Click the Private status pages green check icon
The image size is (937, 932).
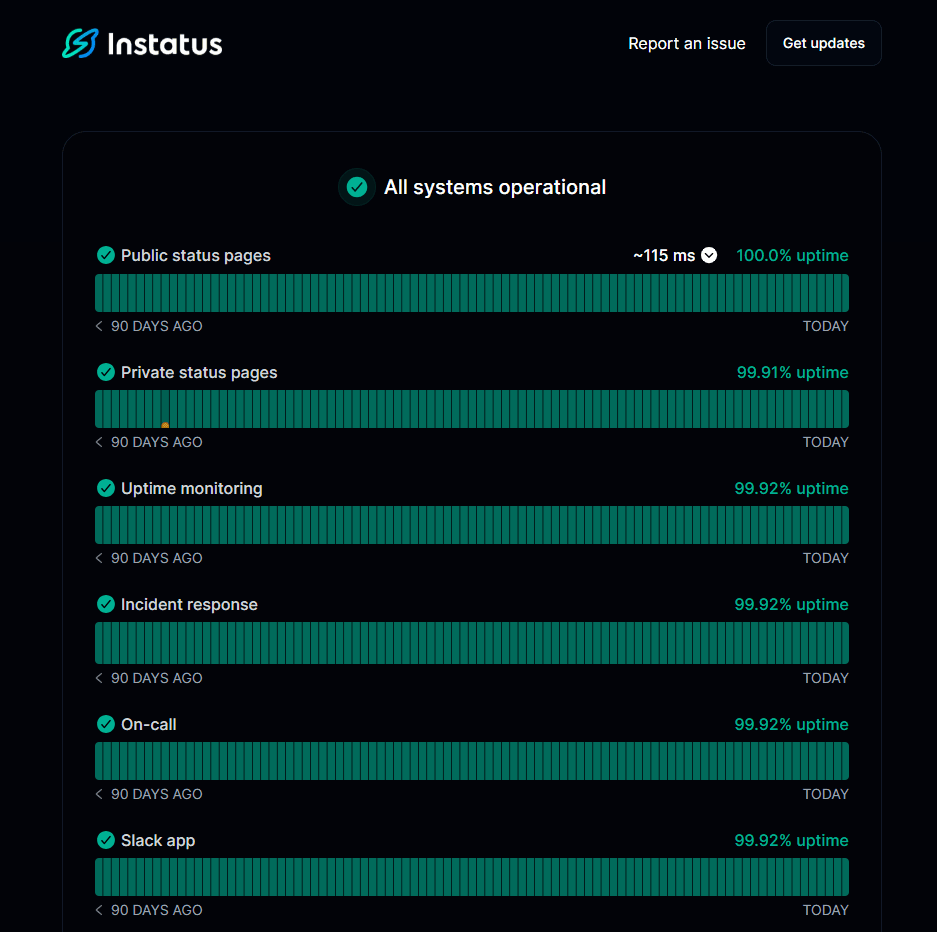click(x=106, y=372)
